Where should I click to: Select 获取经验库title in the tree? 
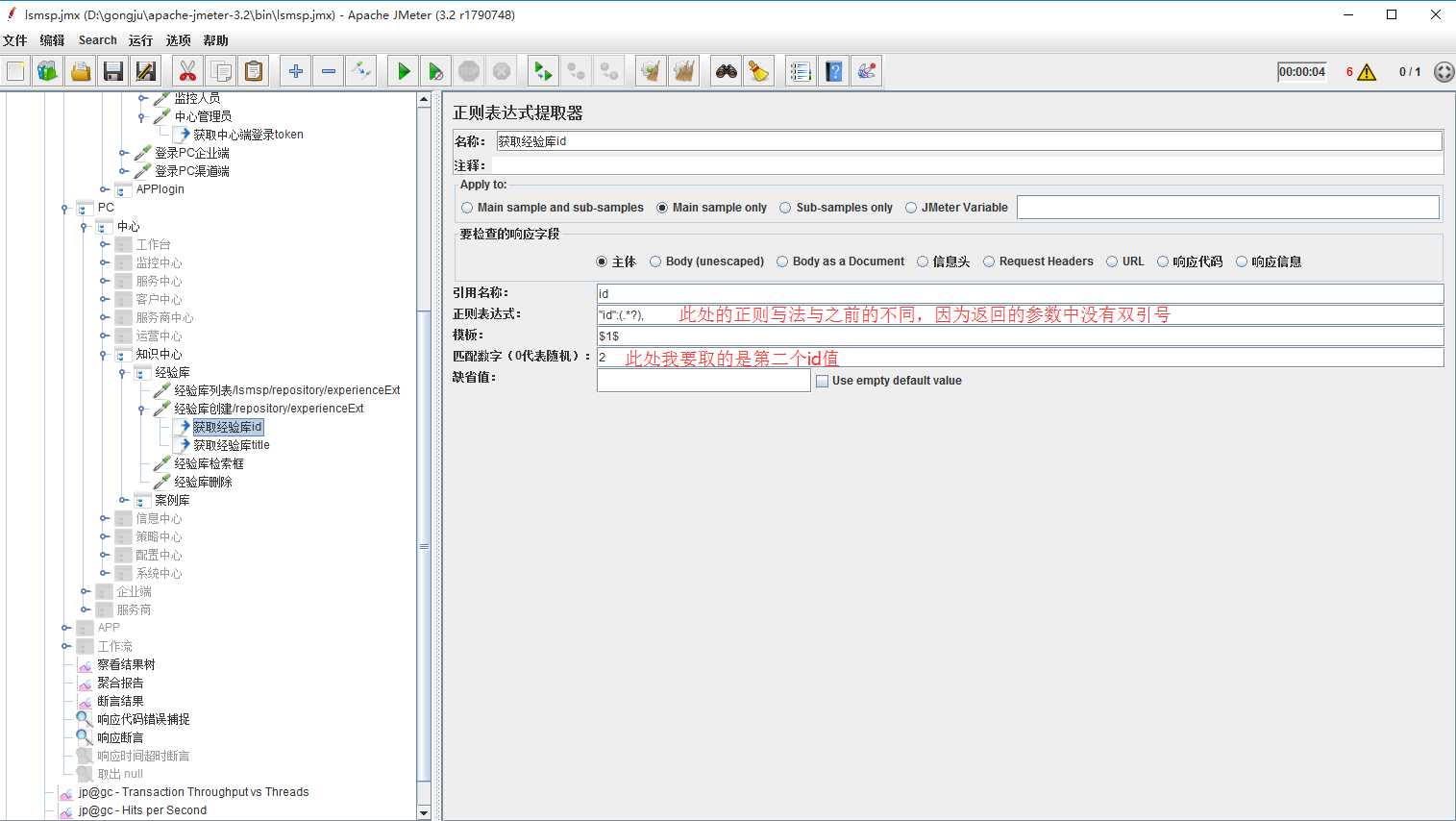tap(231, 445)
